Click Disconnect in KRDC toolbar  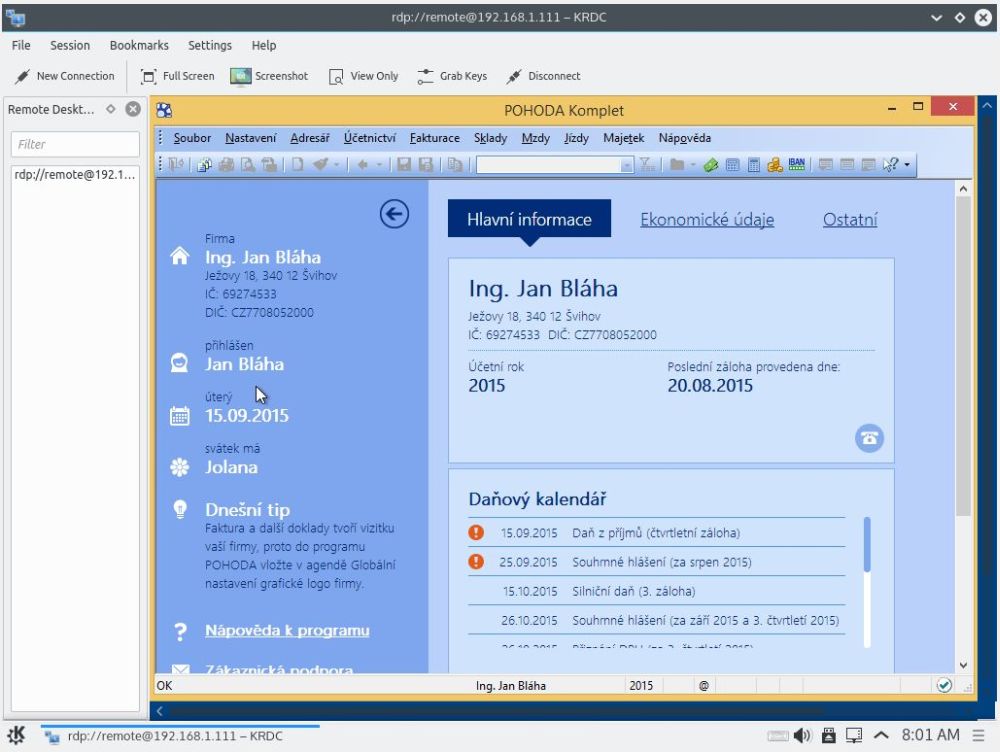(x=543, y=76)
